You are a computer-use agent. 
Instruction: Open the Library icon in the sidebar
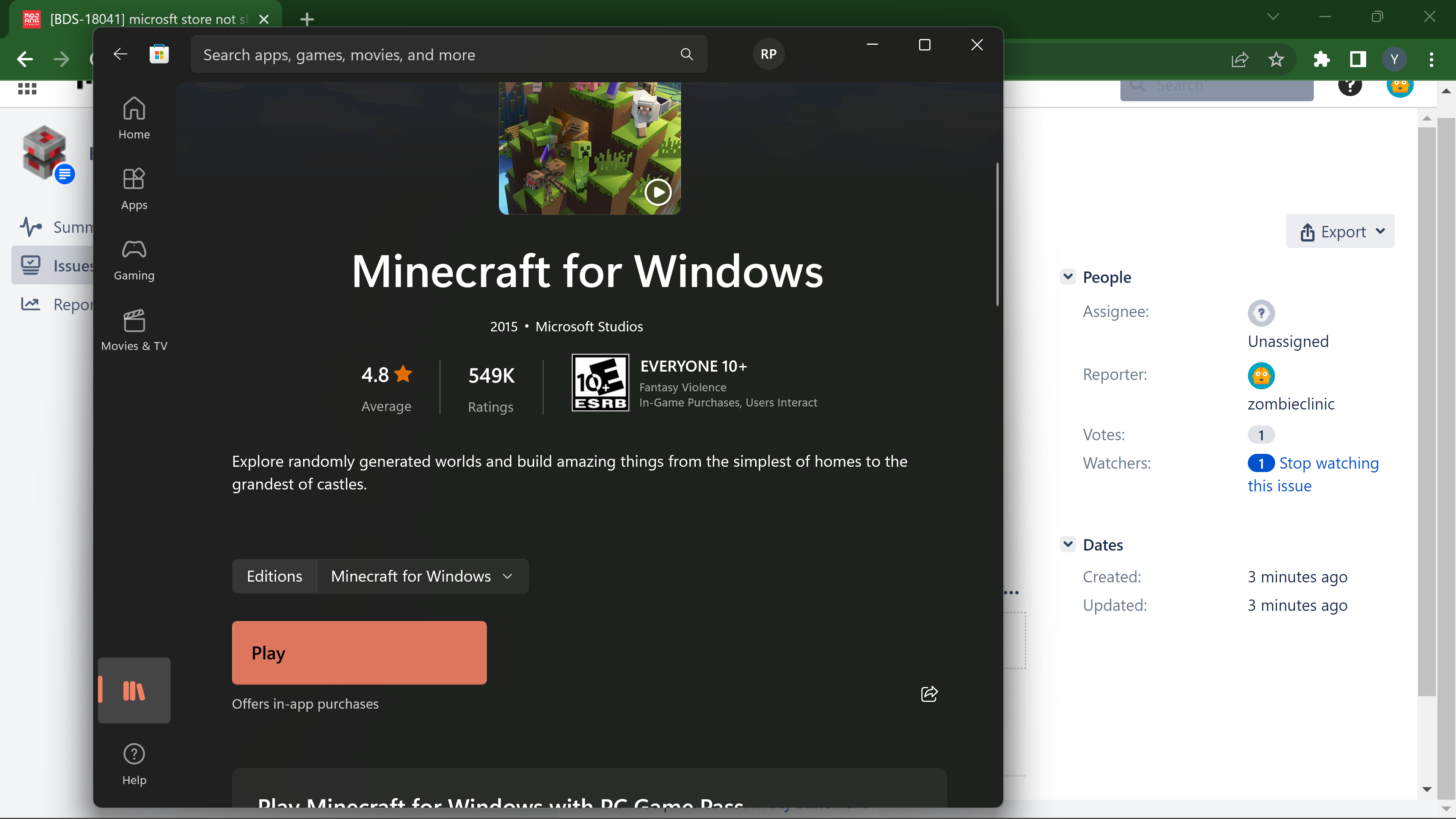[134, 690]
